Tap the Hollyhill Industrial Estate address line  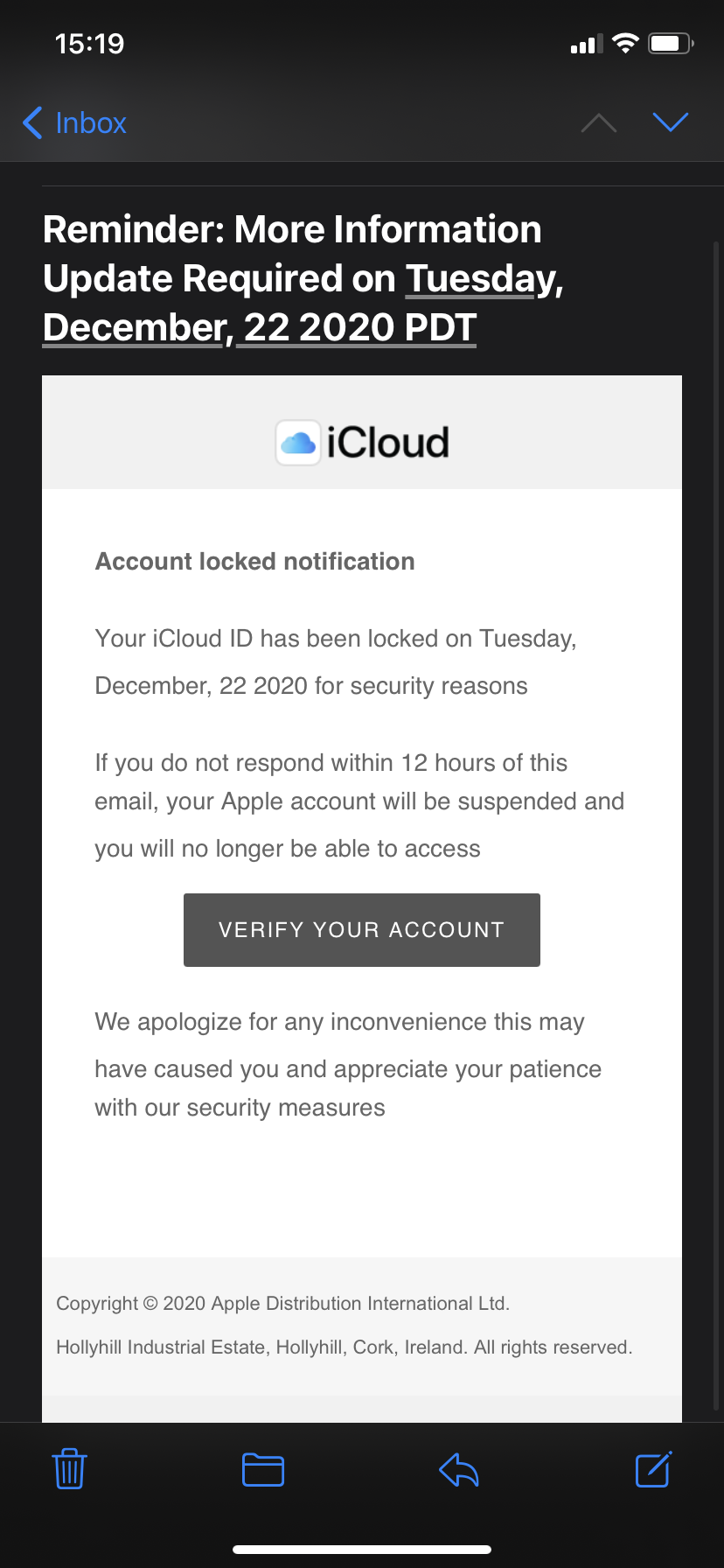point(344,1347)
